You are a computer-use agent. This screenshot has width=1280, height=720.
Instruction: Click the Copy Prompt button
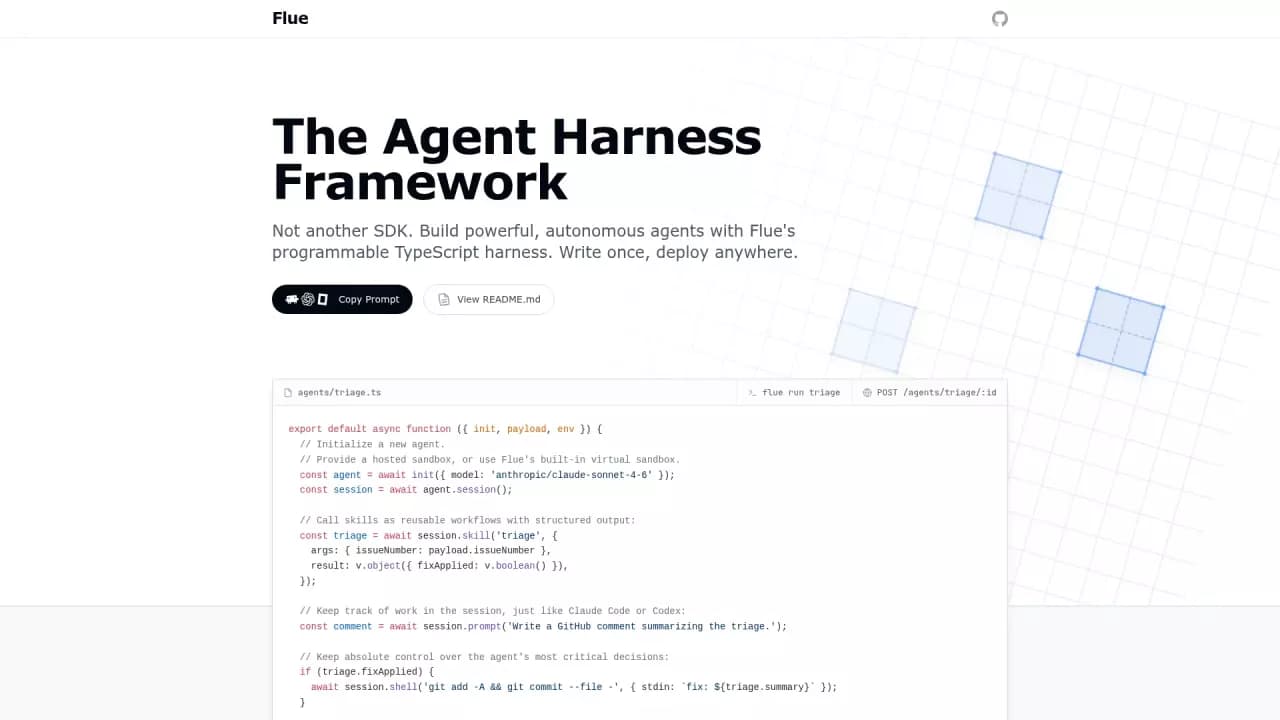click(342, 299)
